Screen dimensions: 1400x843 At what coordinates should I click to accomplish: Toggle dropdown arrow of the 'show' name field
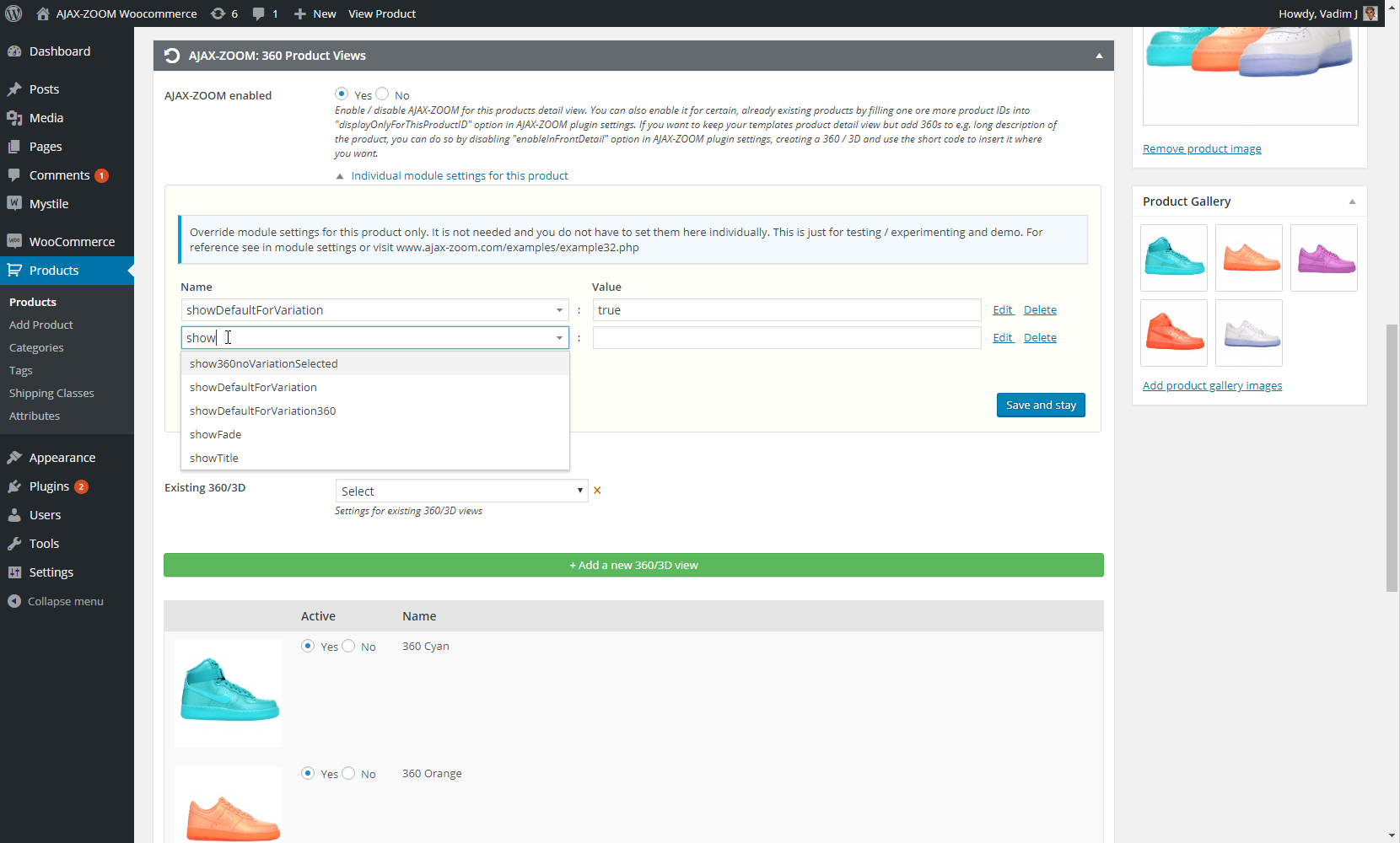(559, 338)
